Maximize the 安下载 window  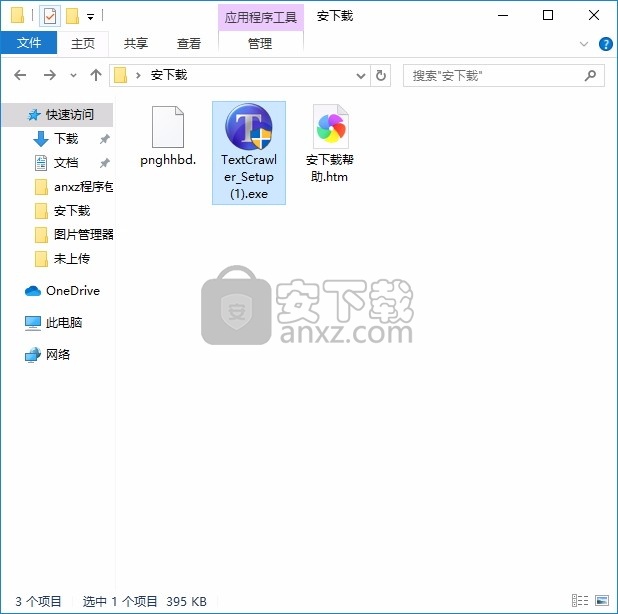click(548, 16)
